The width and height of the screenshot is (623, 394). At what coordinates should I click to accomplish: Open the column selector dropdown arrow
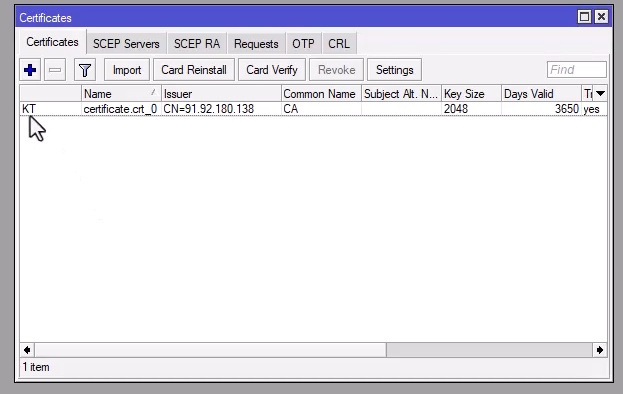(600, 94)
